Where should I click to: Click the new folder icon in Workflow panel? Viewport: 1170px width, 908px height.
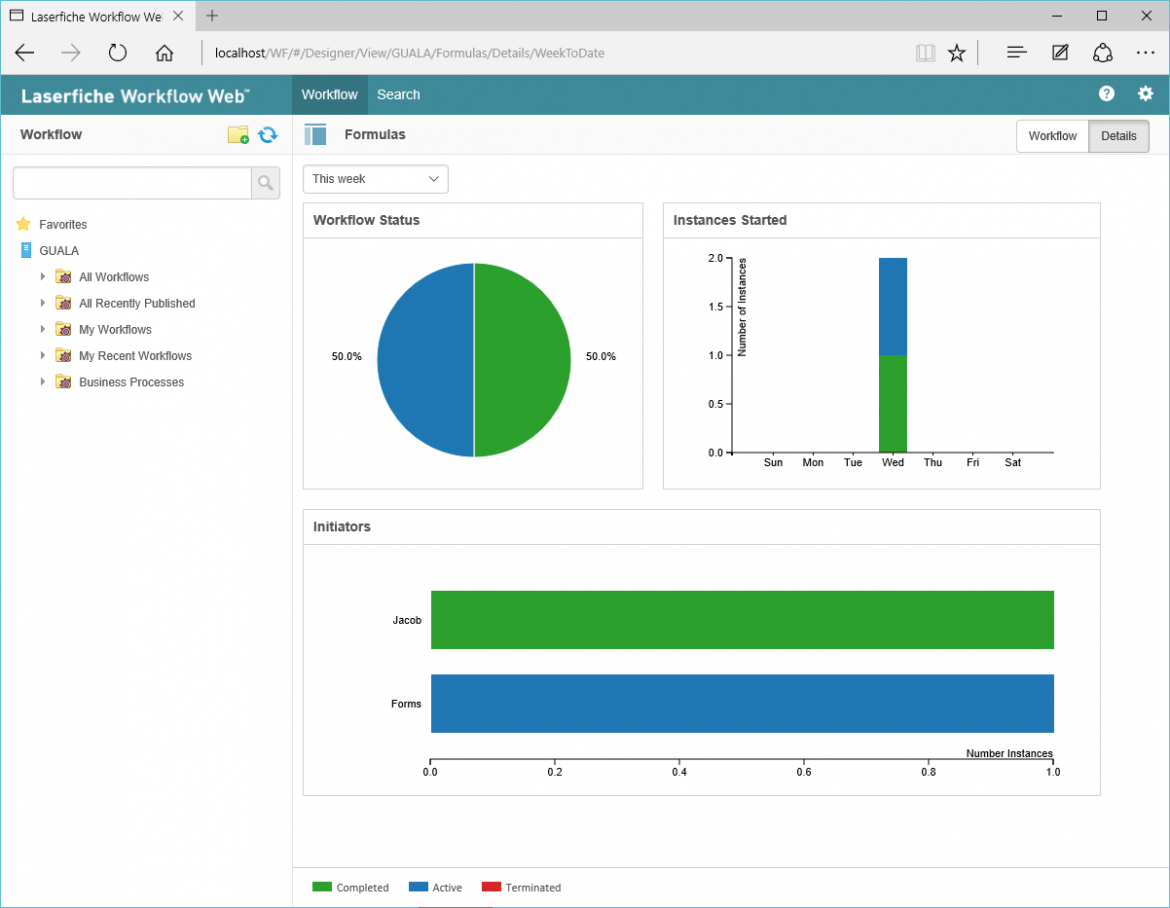tap(238, 135)
